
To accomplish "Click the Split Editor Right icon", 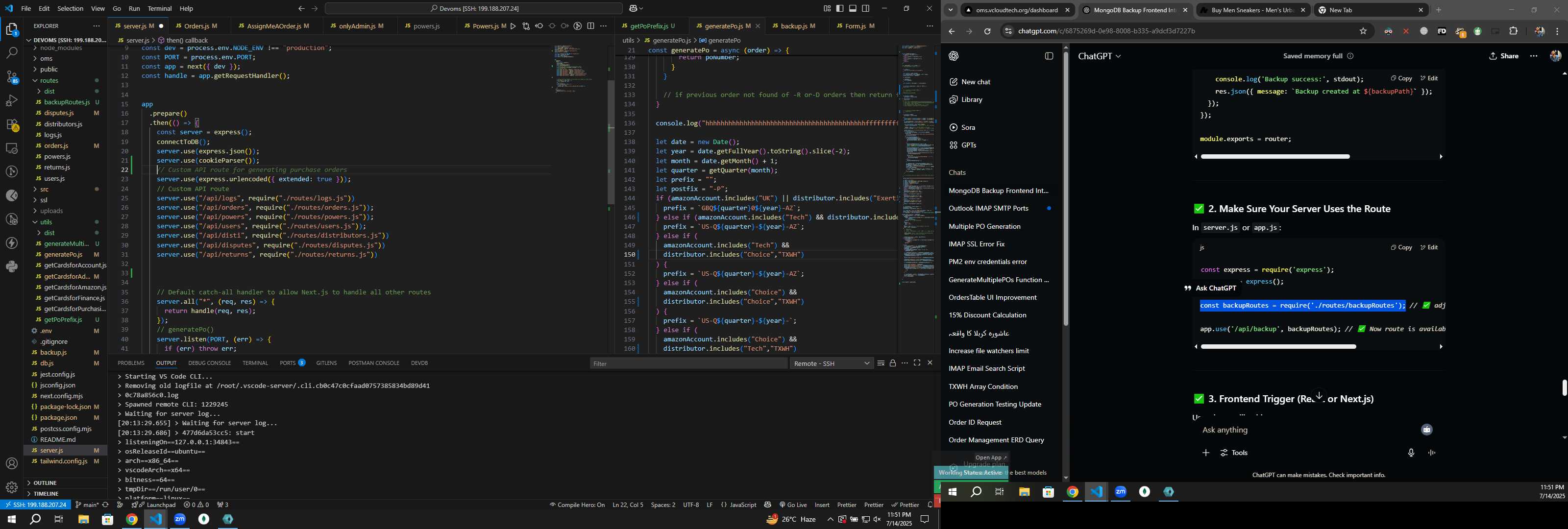I will pos(590,26).
